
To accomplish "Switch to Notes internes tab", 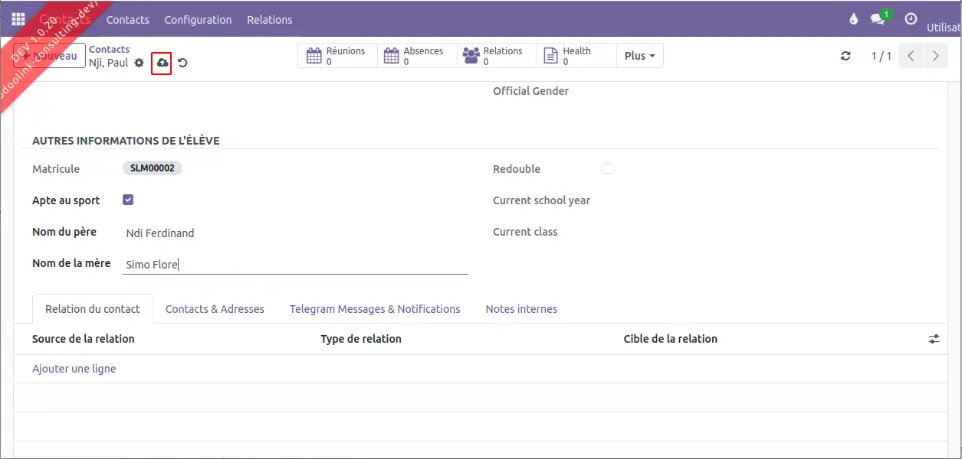I will pyautogui.click(x=521, y=309).
